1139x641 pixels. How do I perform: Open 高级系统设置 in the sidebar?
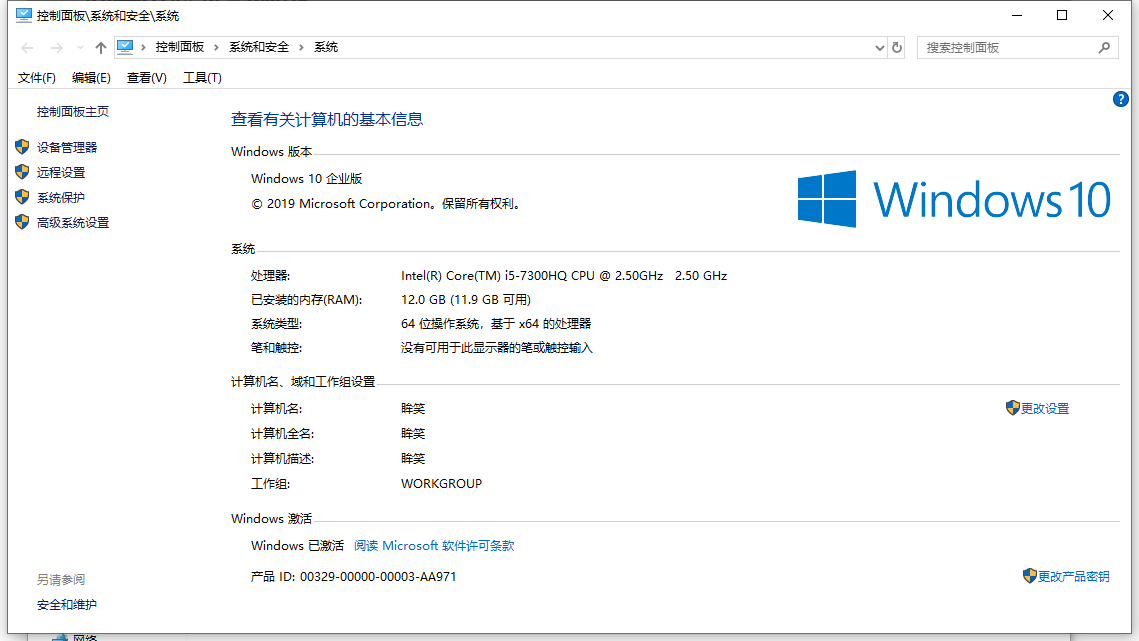coord(73,223)
